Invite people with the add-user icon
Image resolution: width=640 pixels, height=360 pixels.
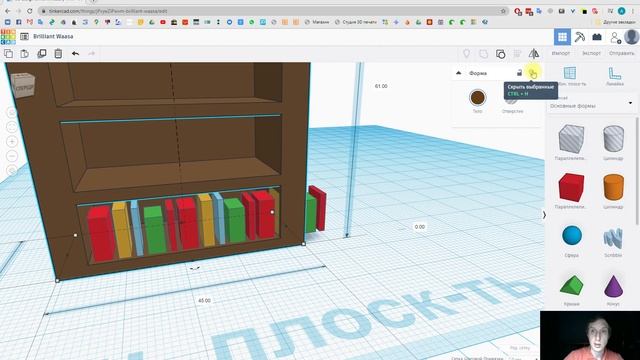[615, 37]
